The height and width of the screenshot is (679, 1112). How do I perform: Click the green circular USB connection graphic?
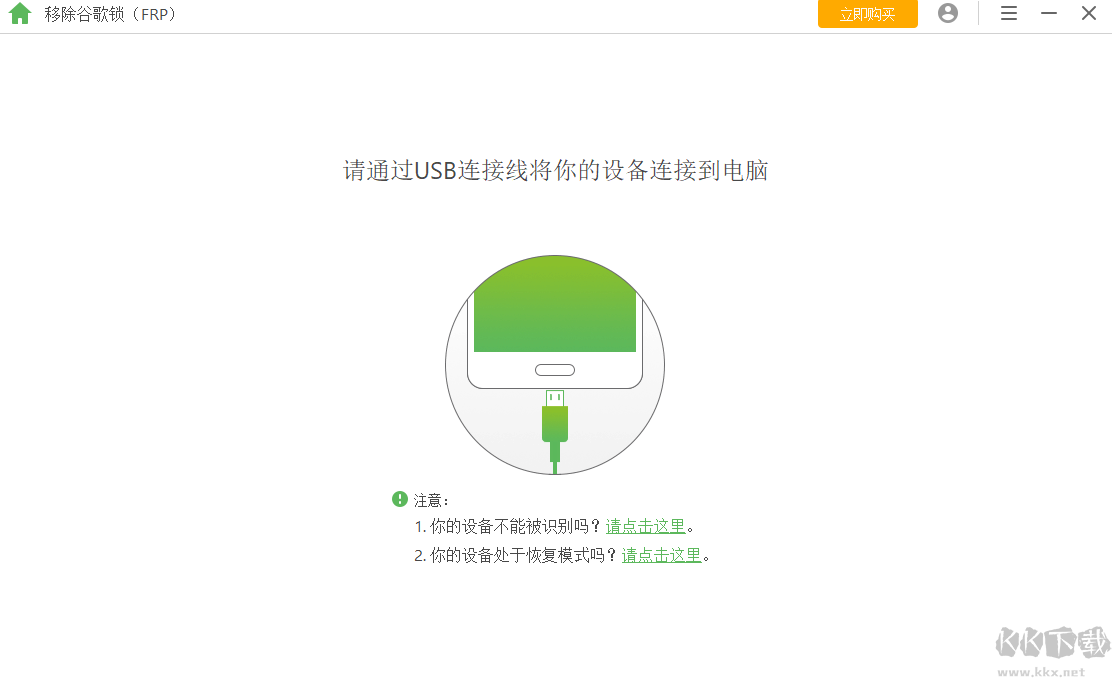tap(554, 365)
